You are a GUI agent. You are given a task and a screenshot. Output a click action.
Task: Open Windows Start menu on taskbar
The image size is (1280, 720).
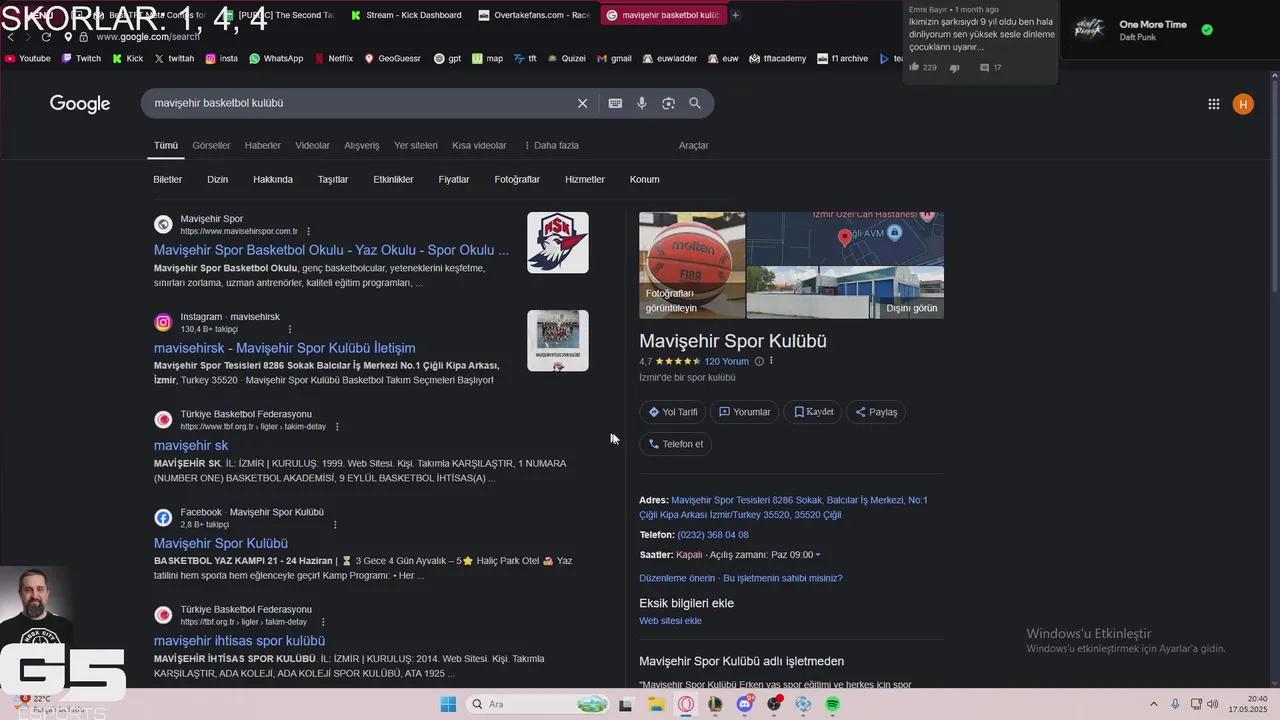click(448, 704)
